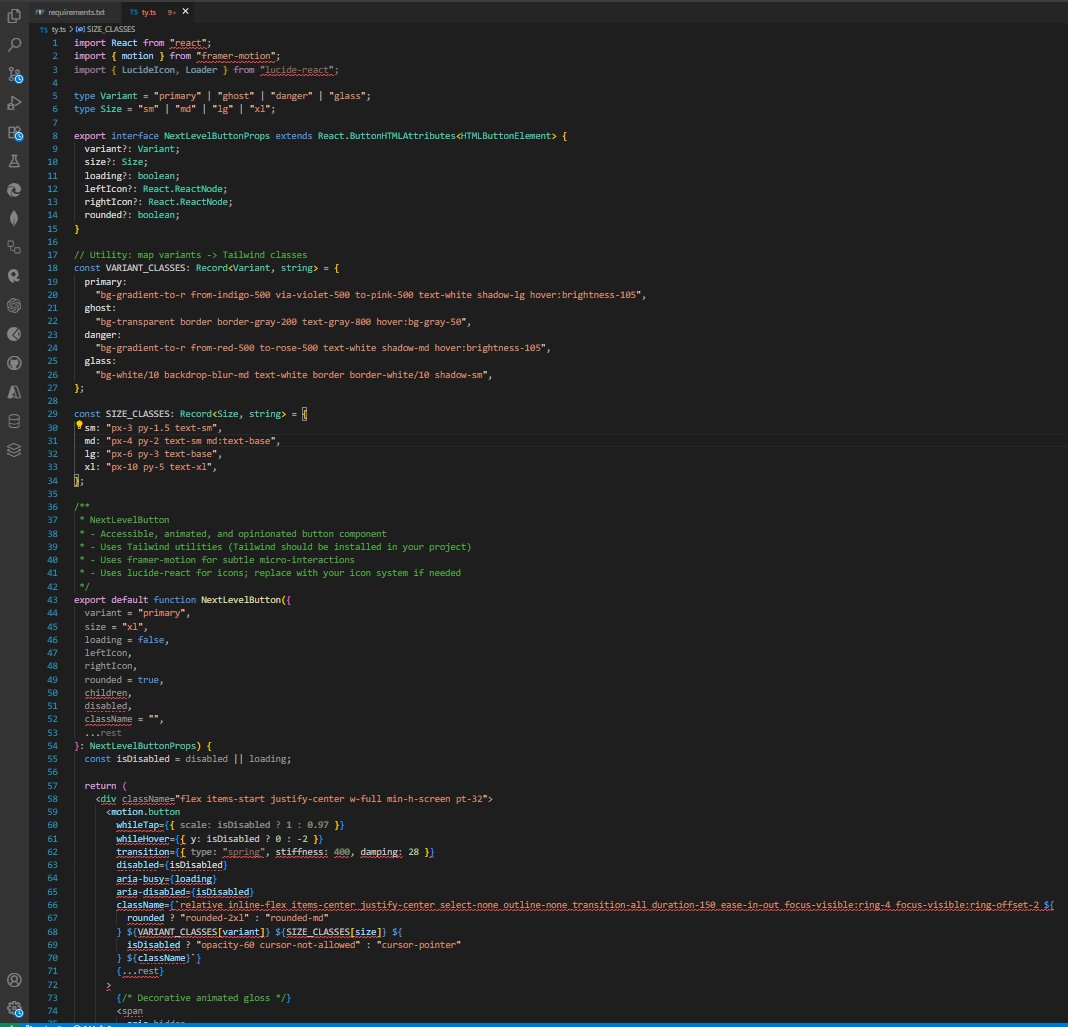
Task: Click "loading = false" on line 46
Action: pyautogui.click(x=124, y=639)
